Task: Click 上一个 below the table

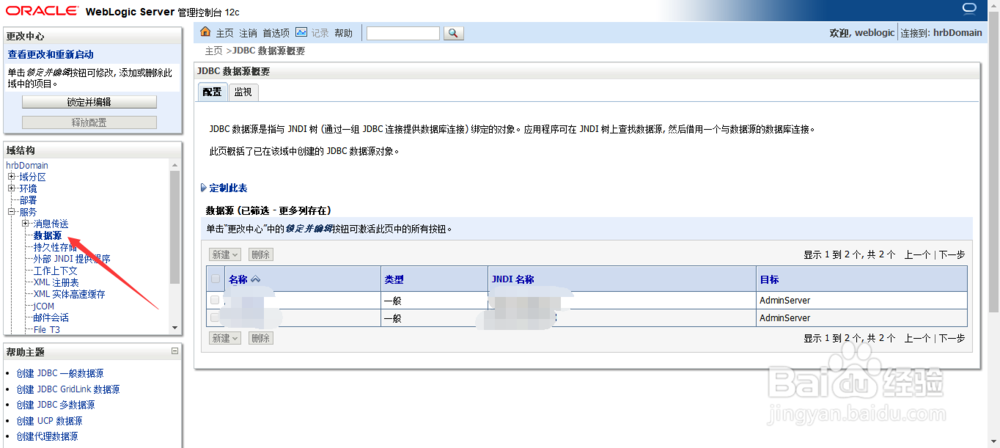Action: 917,338
